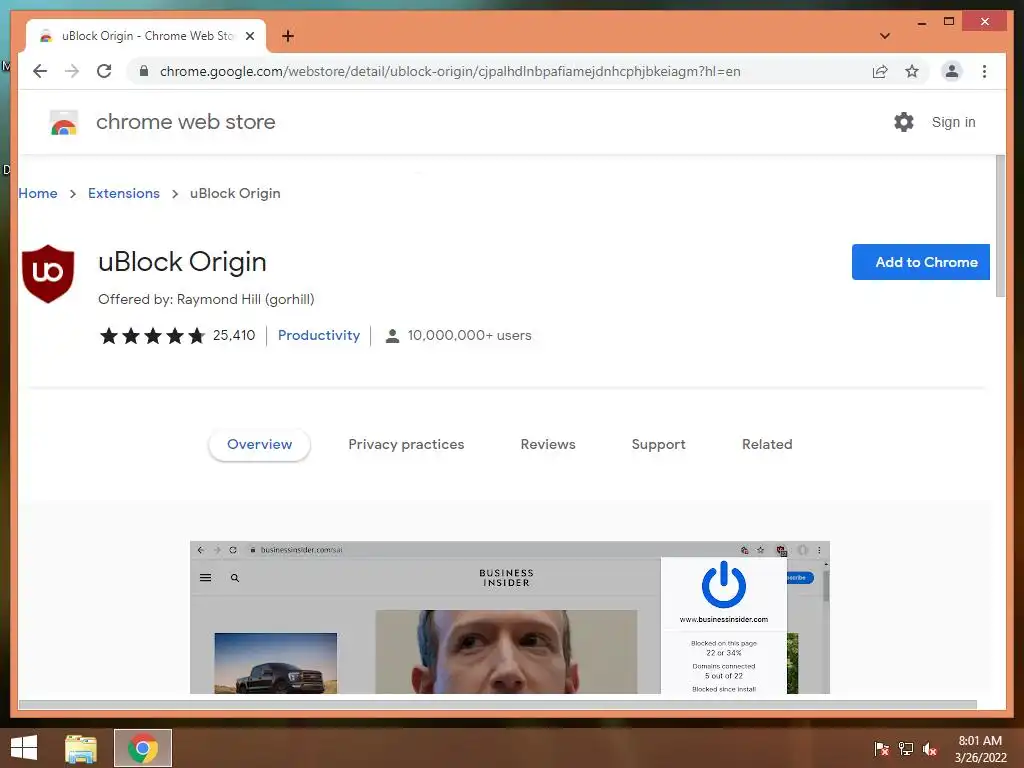The width and height of the screenshot is (1024, 768).
Task: Open the Windows Start menu
Action: (x=24, y=748)
